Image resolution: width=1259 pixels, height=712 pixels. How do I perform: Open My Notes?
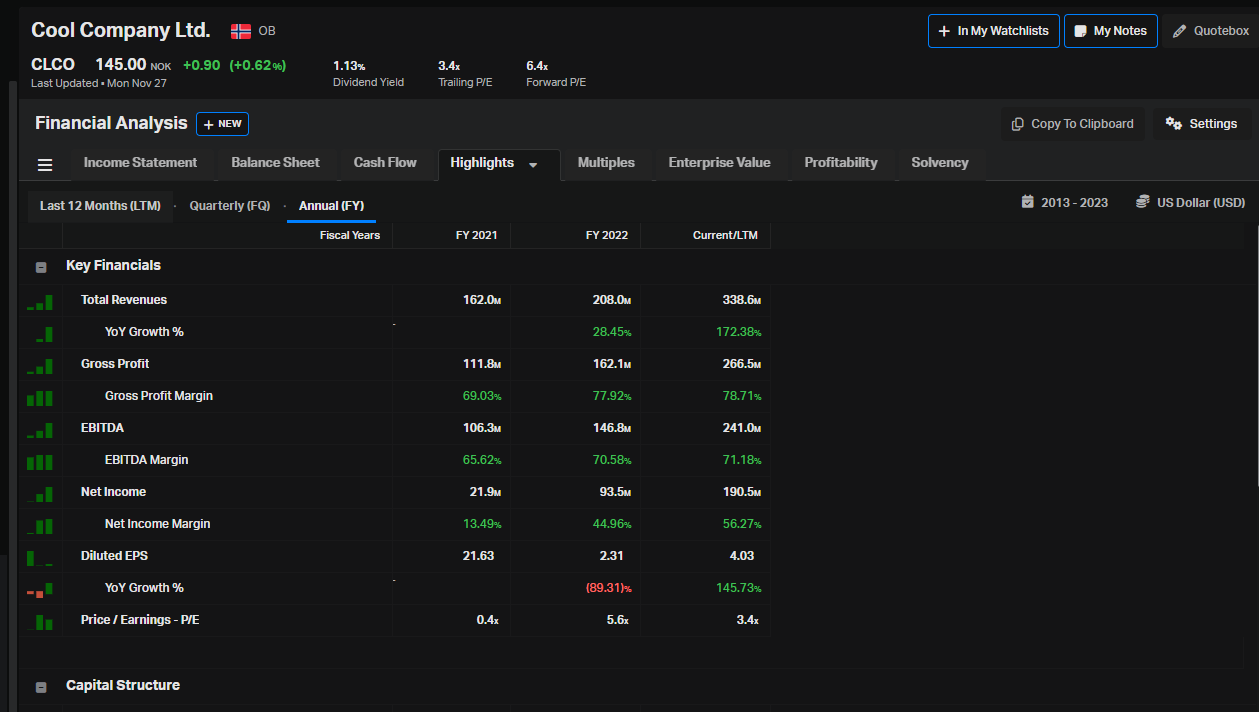pyautogui.click(x=1111, y=31)
